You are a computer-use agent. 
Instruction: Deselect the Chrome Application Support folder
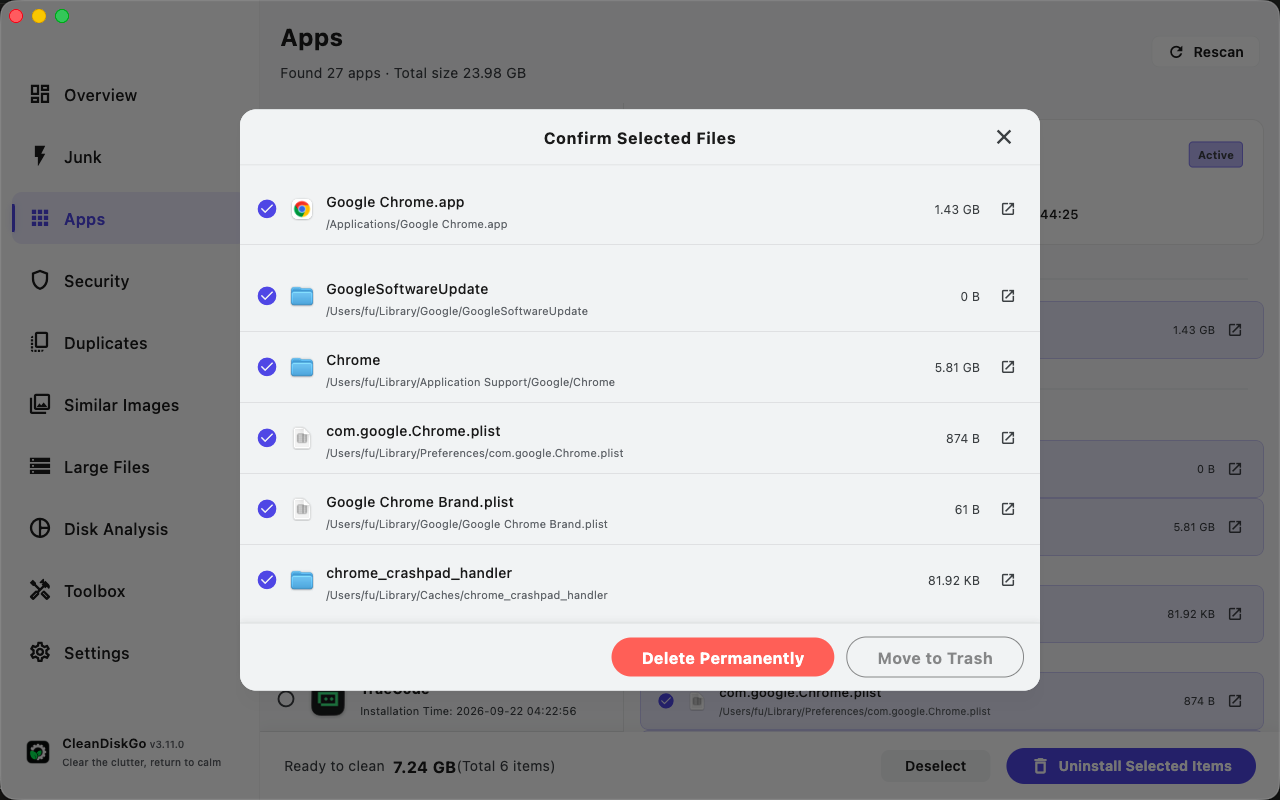pyautogui.click(x=267, y=367)
